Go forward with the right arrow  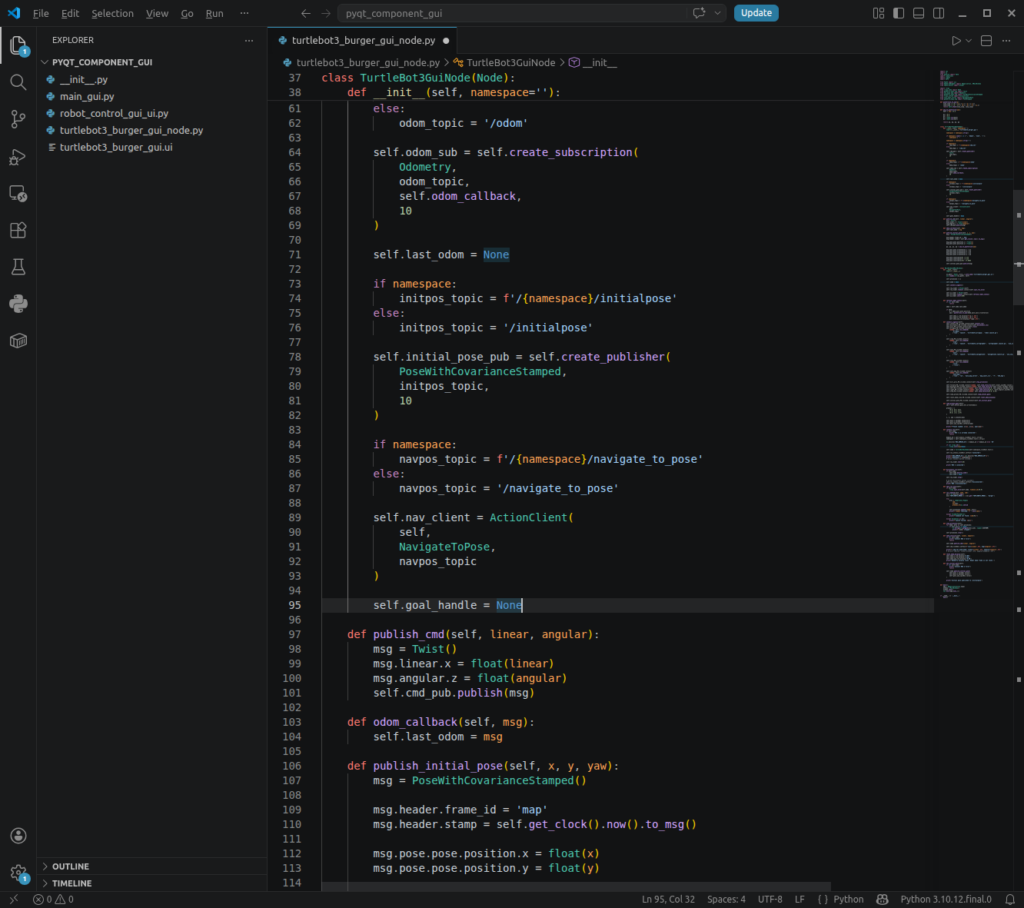325,13
